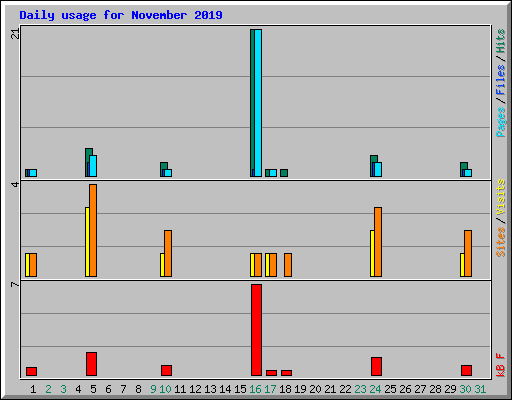This screenshot has height=400, width=512.
Task: Click the red KB bar for day 24
Action: point(376,367)
